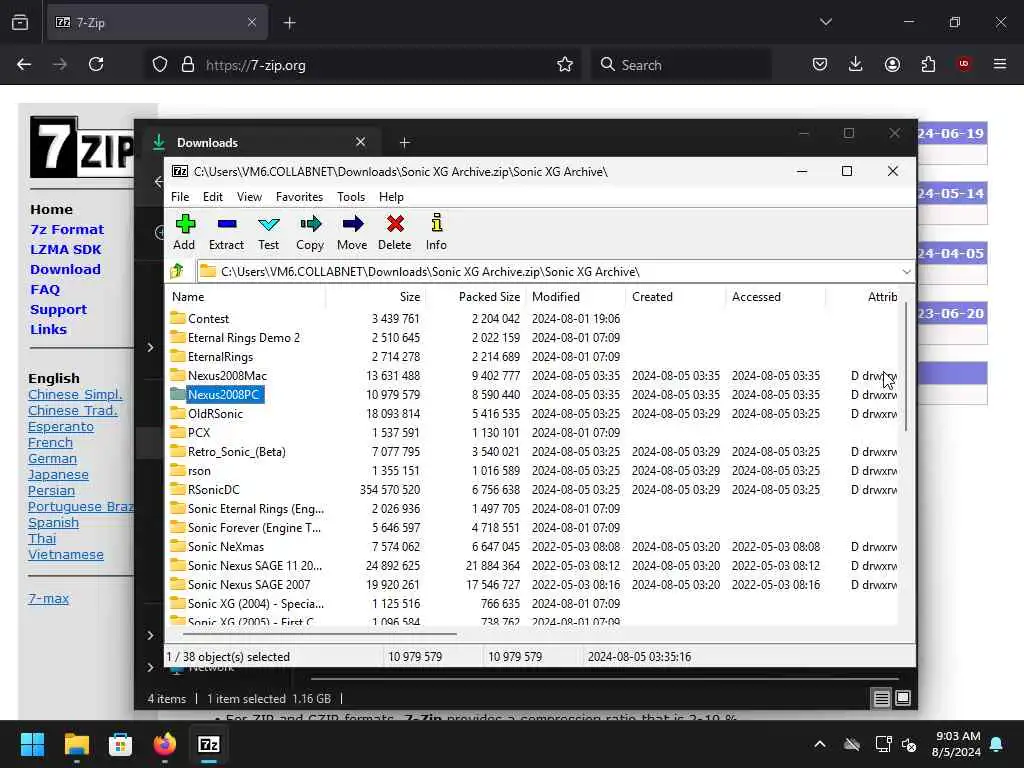This screenshot has height=768, width=1024.
Task: Click the uBlock Origin extension icon
Action: tap(964, 64)
